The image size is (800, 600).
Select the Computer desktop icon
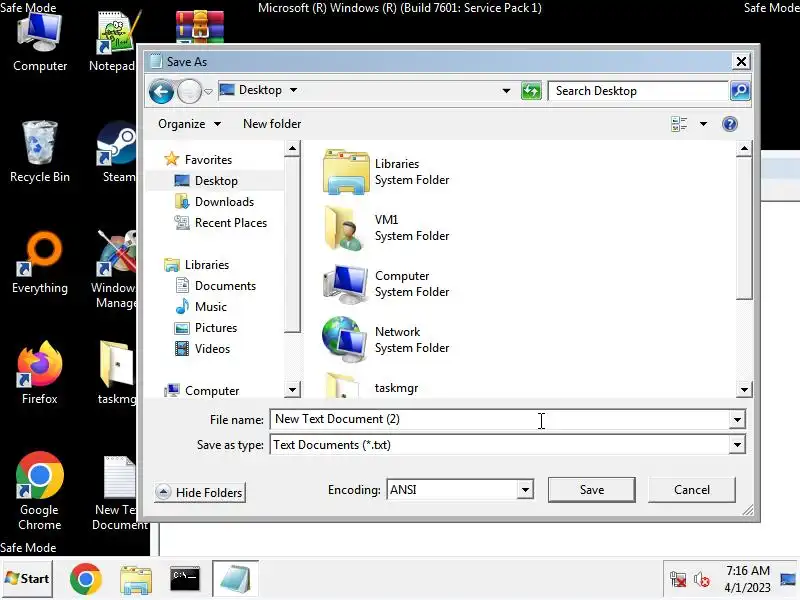pos(40,43)
